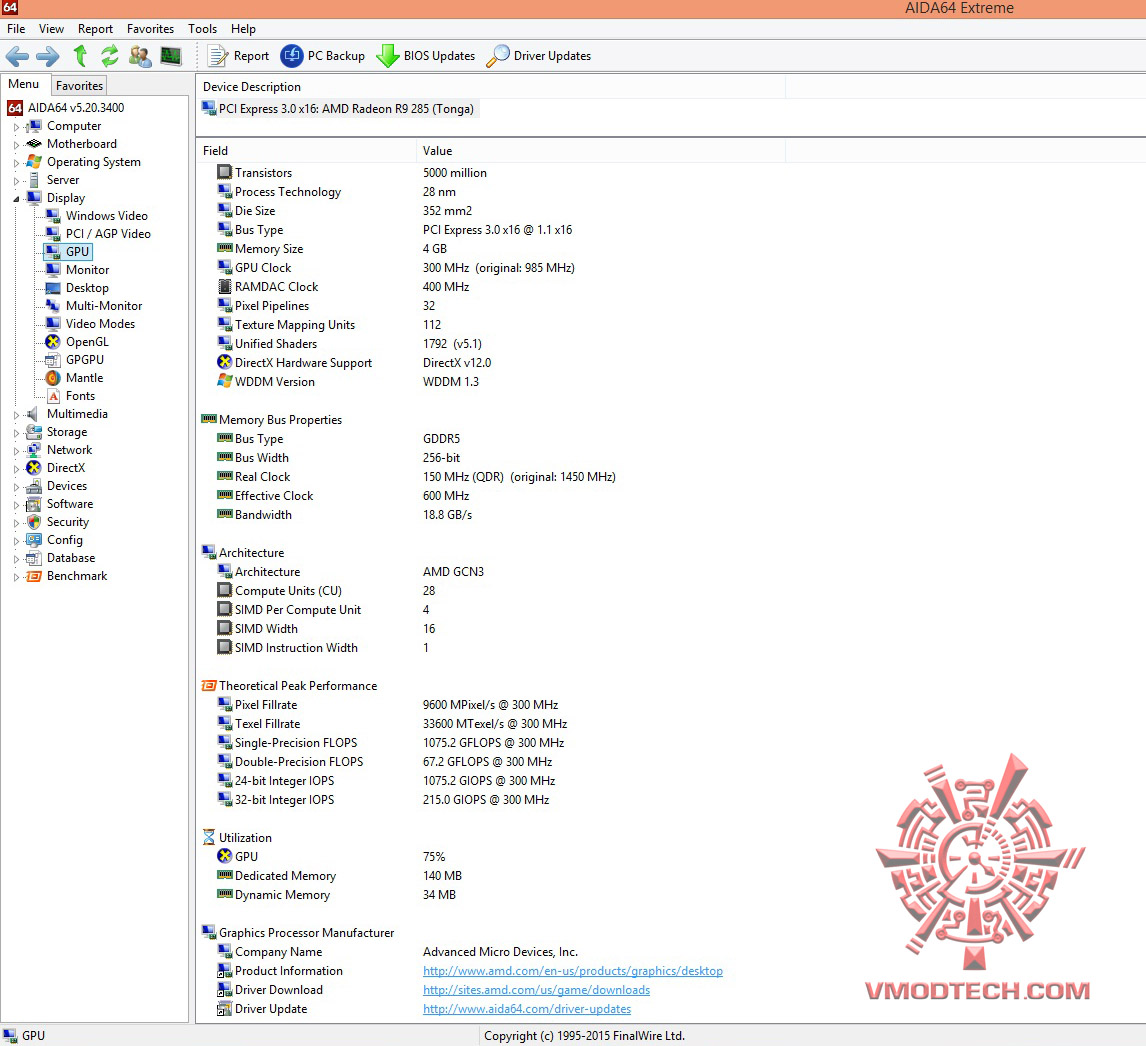Click the Devices icon in the tree
The width and height of the screenshot is (1146, 1046).
[x=34, y=486]
